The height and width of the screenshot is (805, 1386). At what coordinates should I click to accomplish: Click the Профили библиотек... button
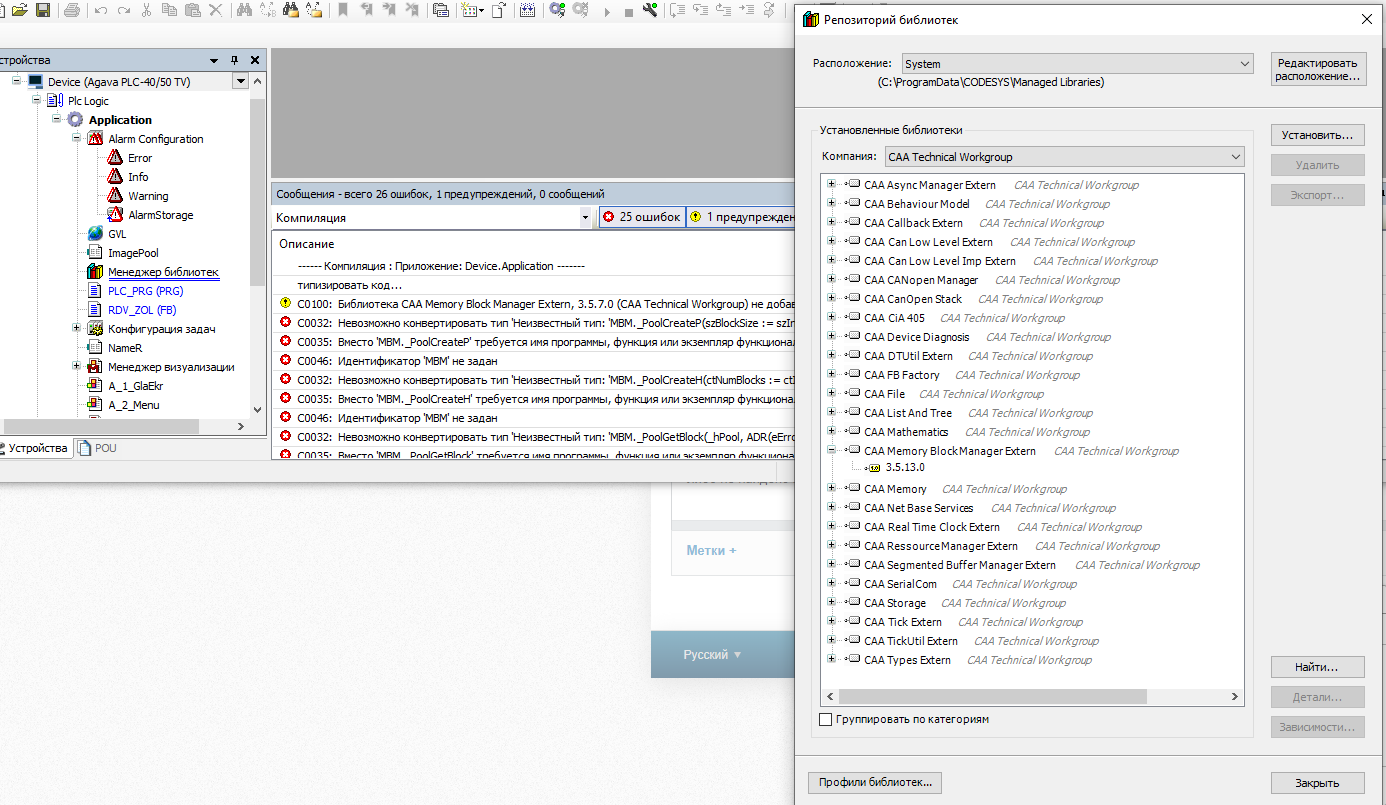[875, 783]
